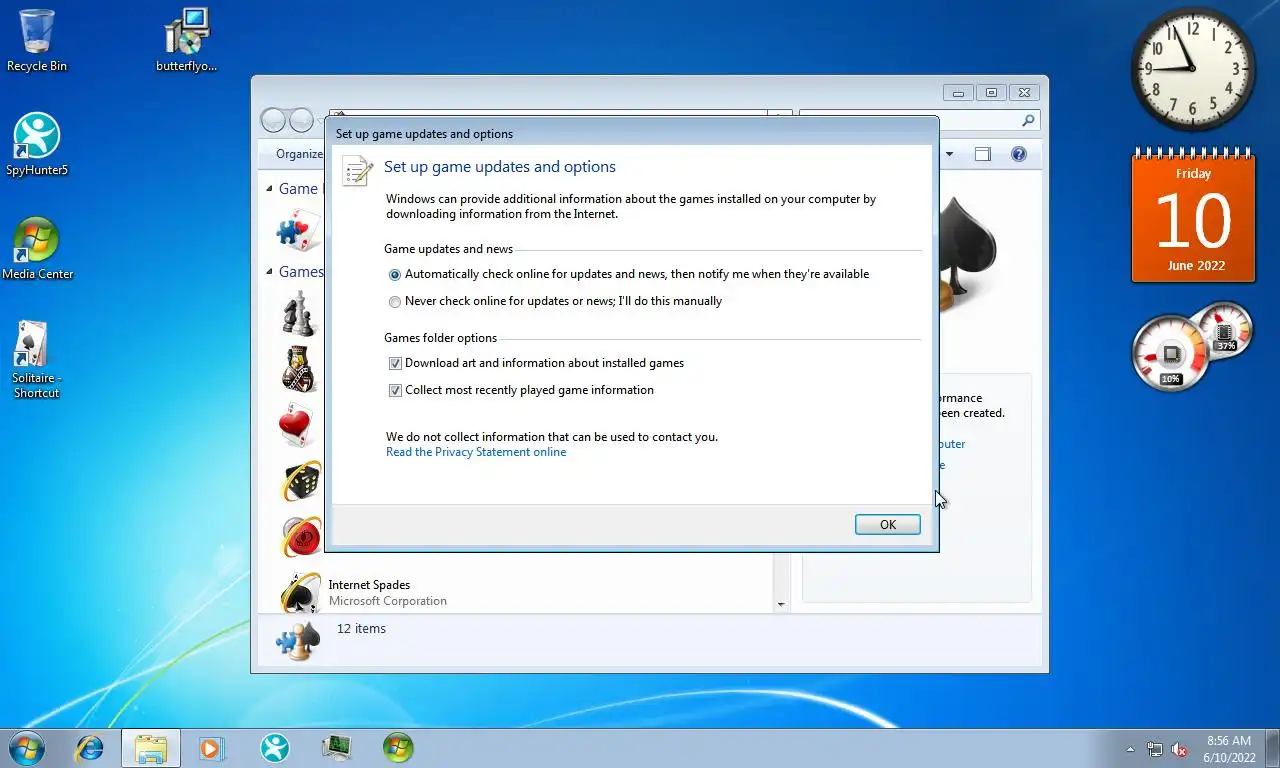Click the muted volume tray icon
Viewport: 1280px width, 768px height.
coord(1179,749)
